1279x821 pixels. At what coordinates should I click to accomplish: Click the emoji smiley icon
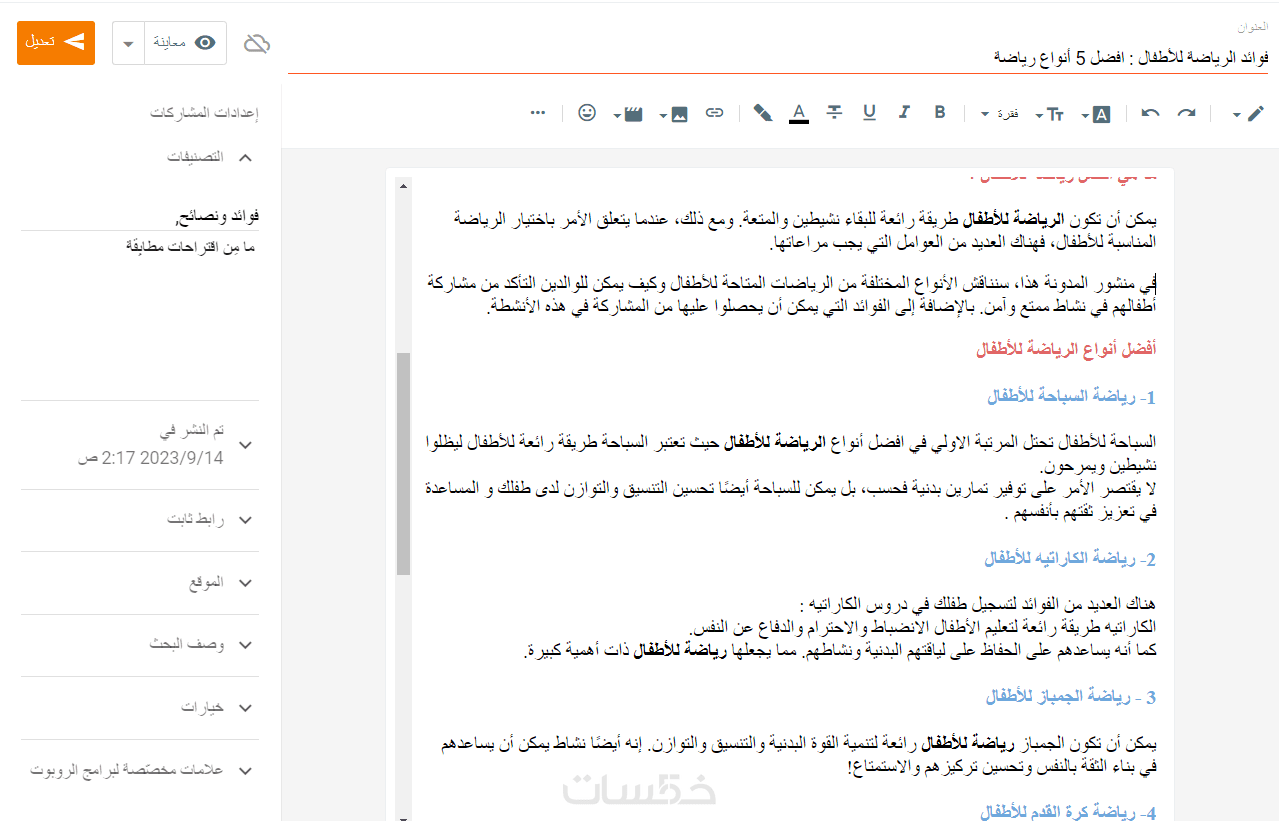click(587, 113)
